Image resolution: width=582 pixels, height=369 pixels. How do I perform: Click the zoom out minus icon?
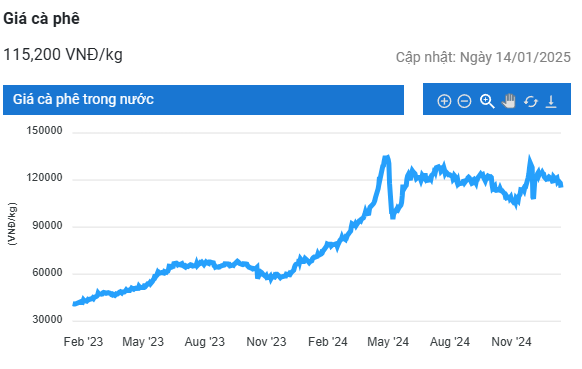click(x=464, y=101)
